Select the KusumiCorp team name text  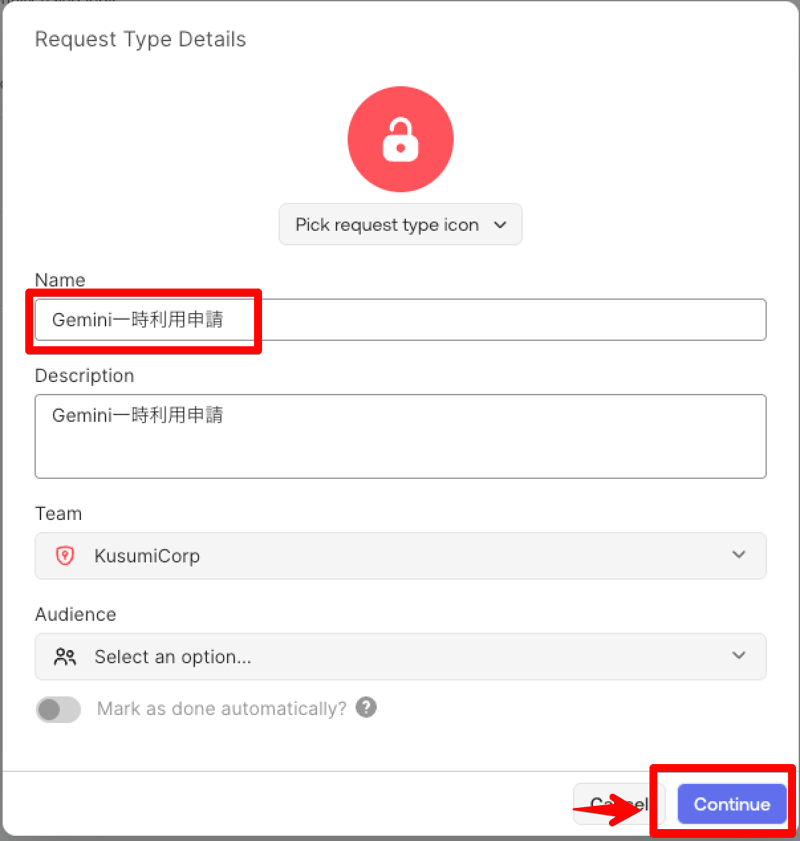pos(147,556)
